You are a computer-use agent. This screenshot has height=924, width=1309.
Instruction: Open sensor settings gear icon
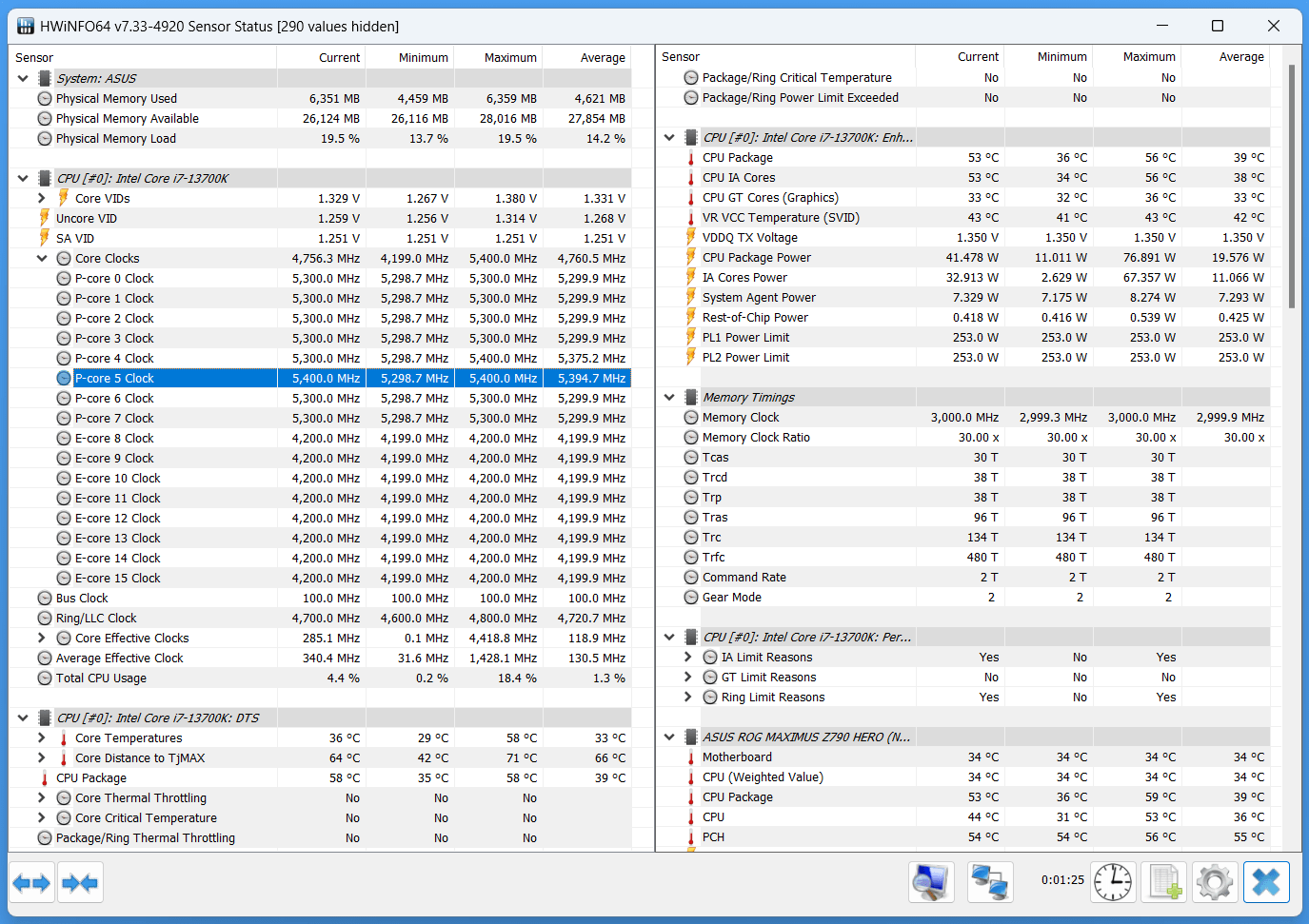tap(1215, 882)
